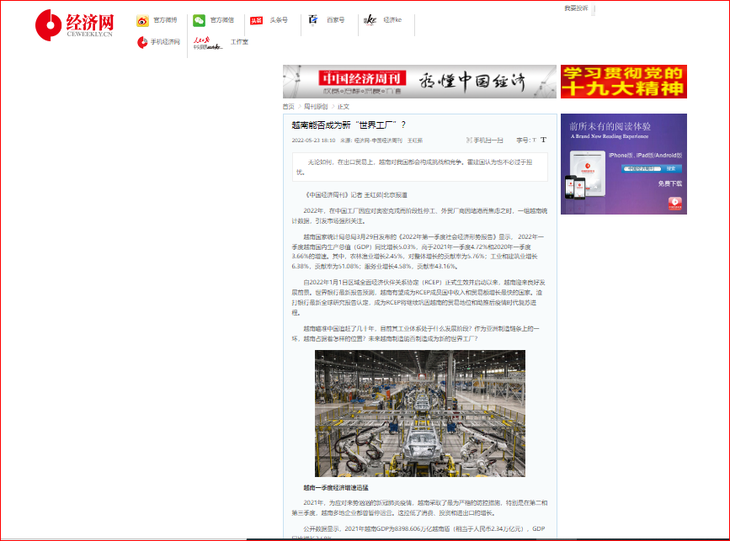Click the 经济网 CEWEEKLY.CN logo
The height and width of the screenshot is (541, 730).
[74, 25]
